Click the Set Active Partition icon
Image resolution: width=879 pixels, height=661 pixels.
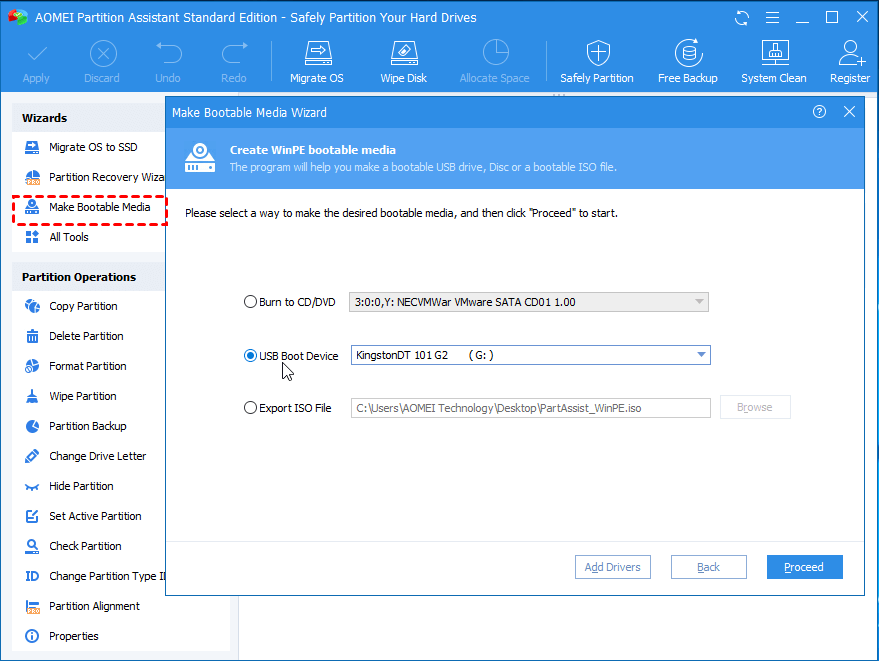[32, 516]
